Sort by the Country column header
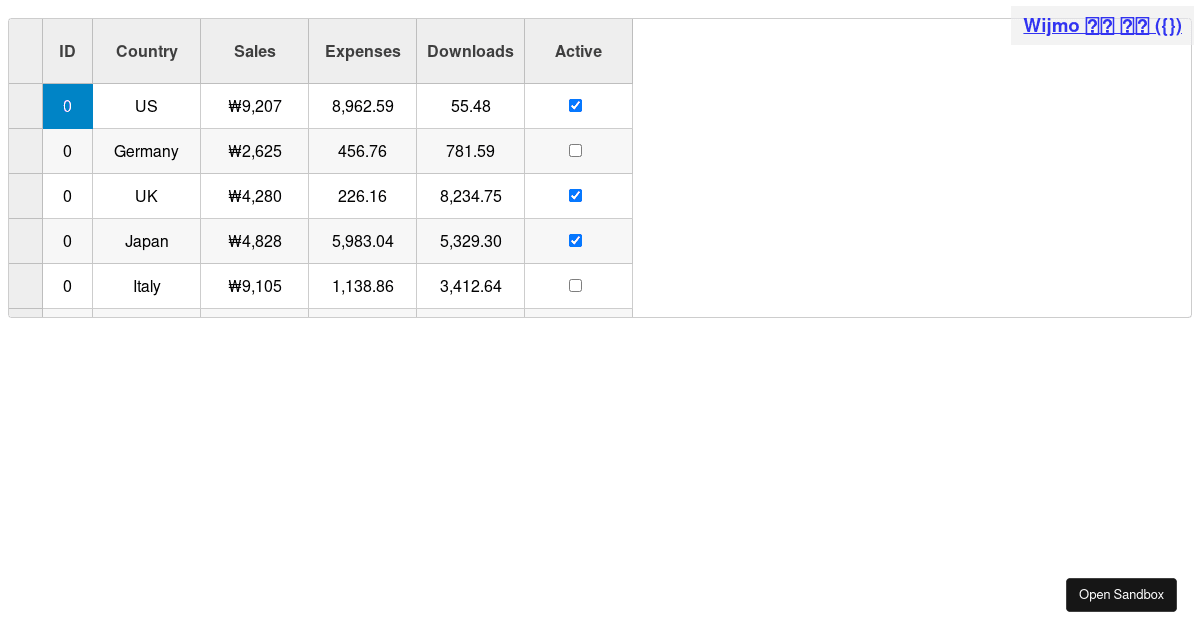 pos(147,51)
